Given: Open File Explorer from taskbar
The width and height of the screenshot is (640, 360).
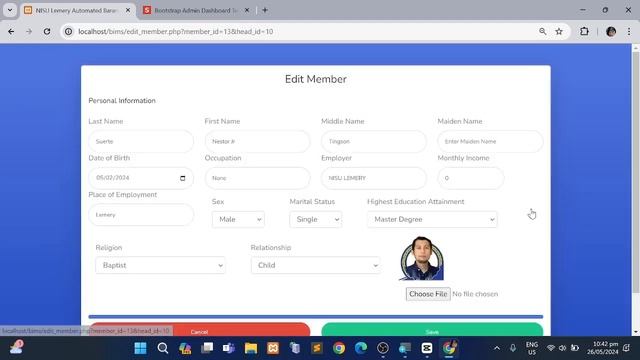Looking at the screenshot, I should pos(251,348).
